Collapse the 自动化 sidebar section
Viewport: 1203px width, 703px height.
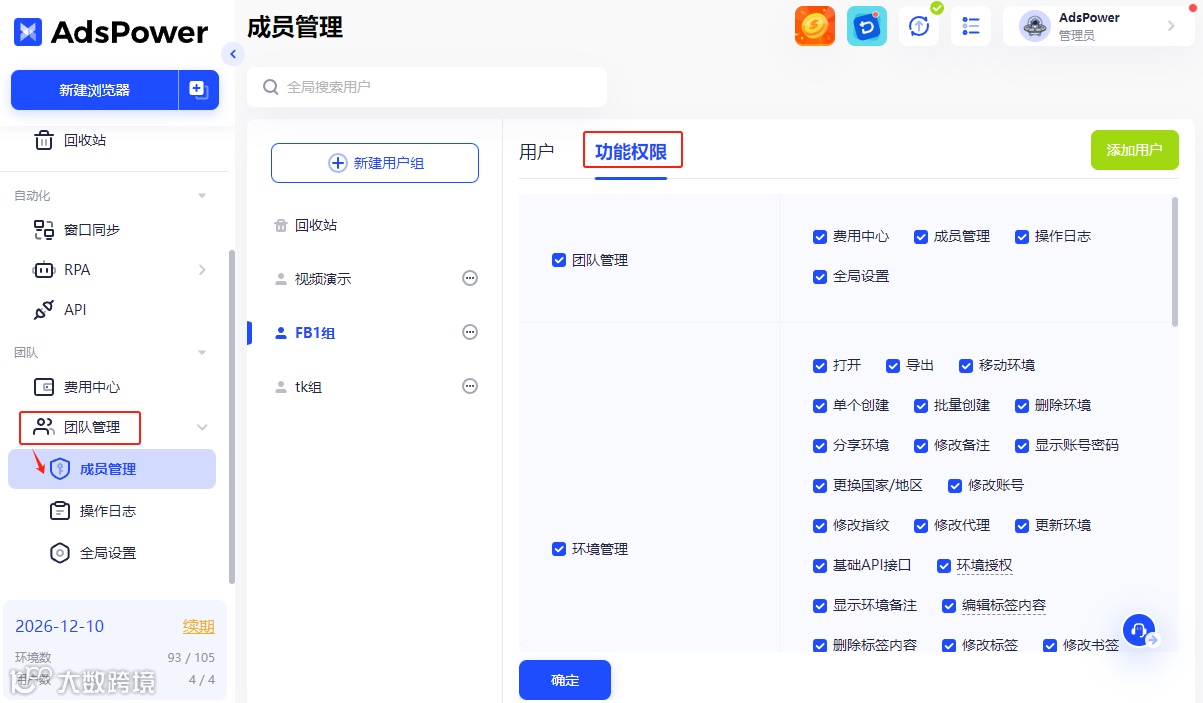click(x=202, y=196)
